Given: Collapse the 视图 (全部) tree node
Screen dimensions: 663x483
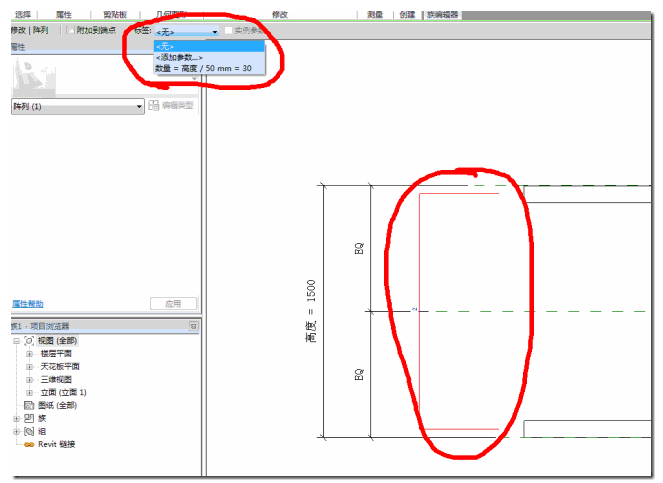Looking at the screenshot, I should (x=16, y=341).
